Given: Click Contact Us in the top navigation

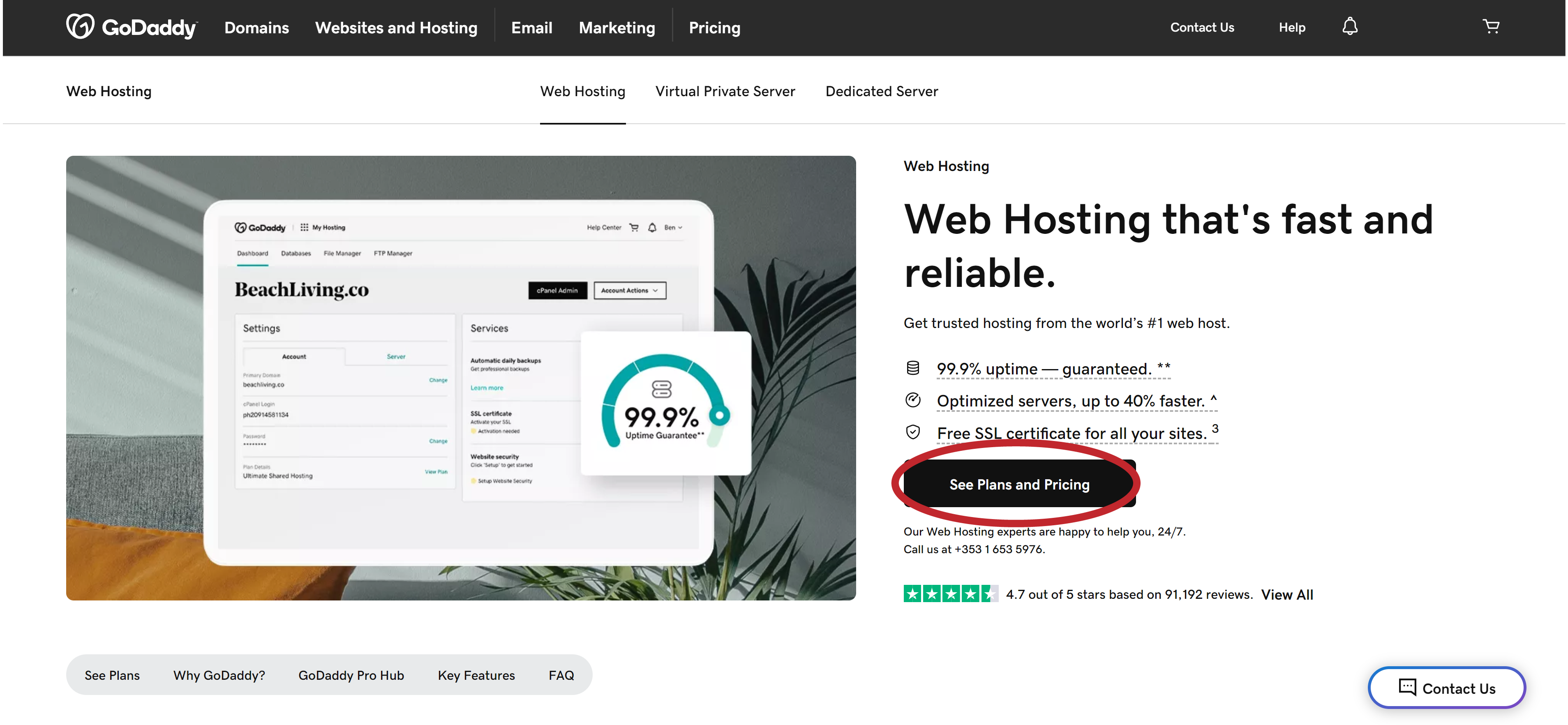Looking at the screenshot, I should pyautogui.click(x=1201, y=28).
